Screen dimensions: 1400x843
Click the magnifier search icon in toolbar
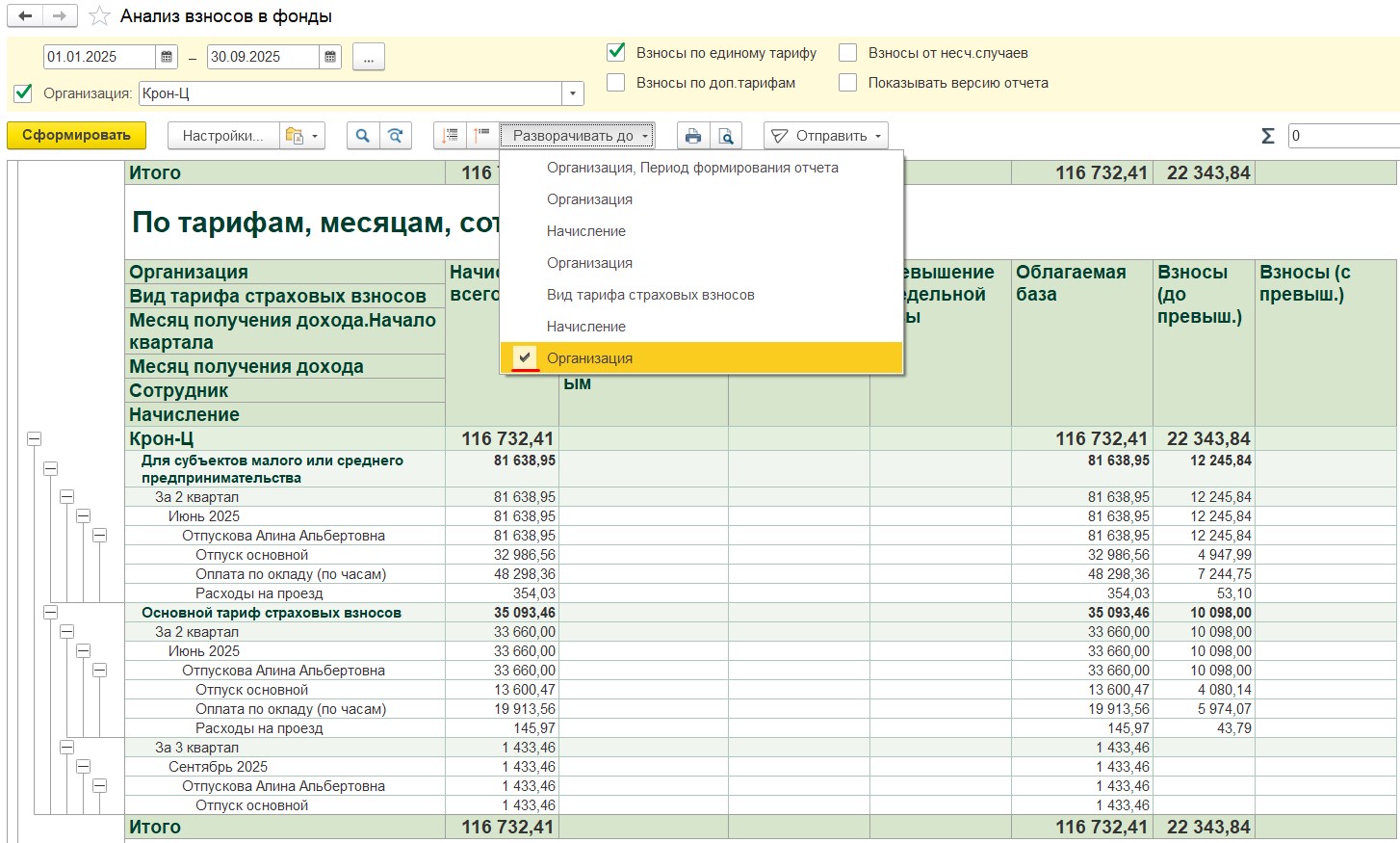tap(362, 136)
